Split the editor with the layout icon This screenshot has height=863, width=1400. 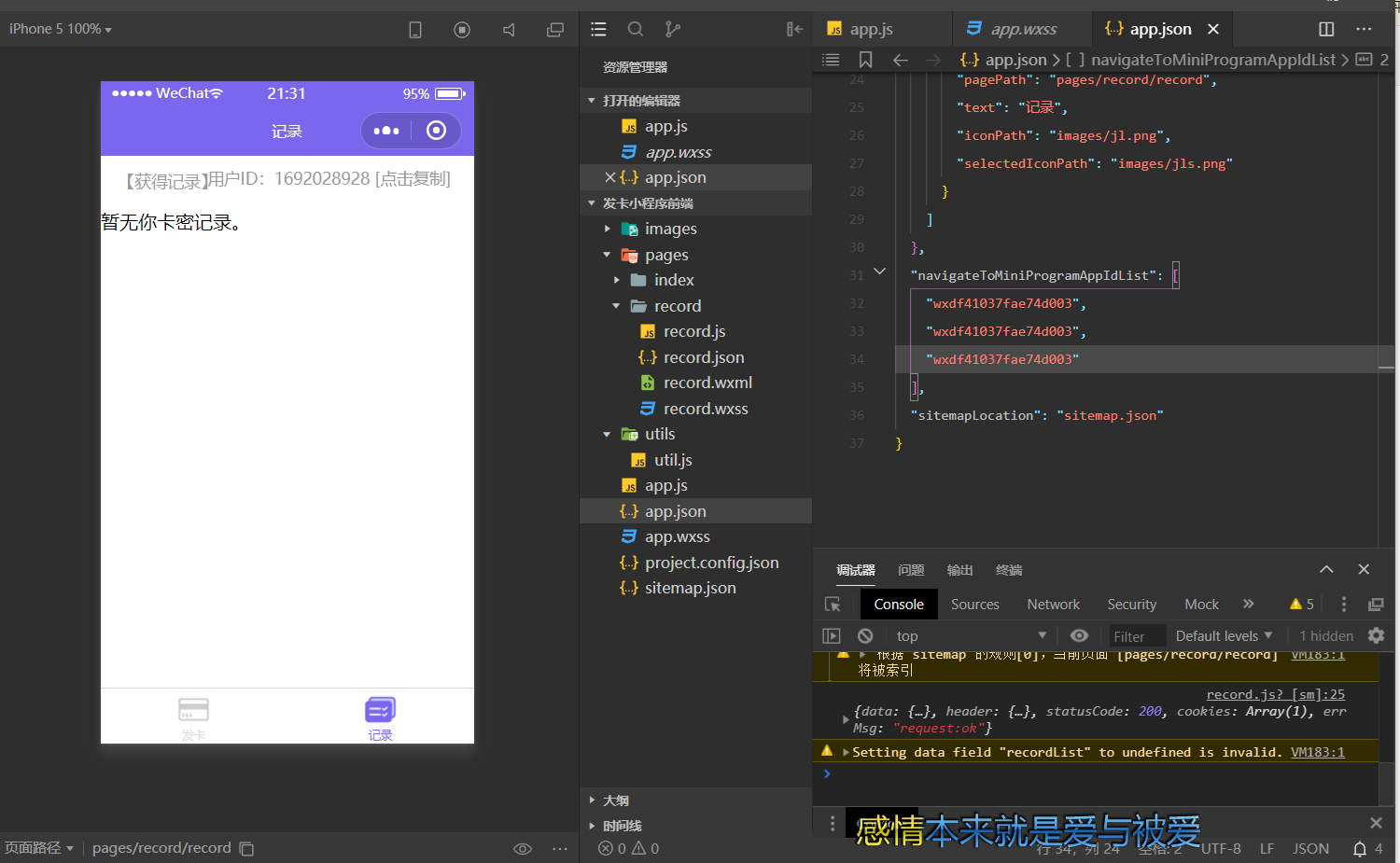(x=1326, y=29)
